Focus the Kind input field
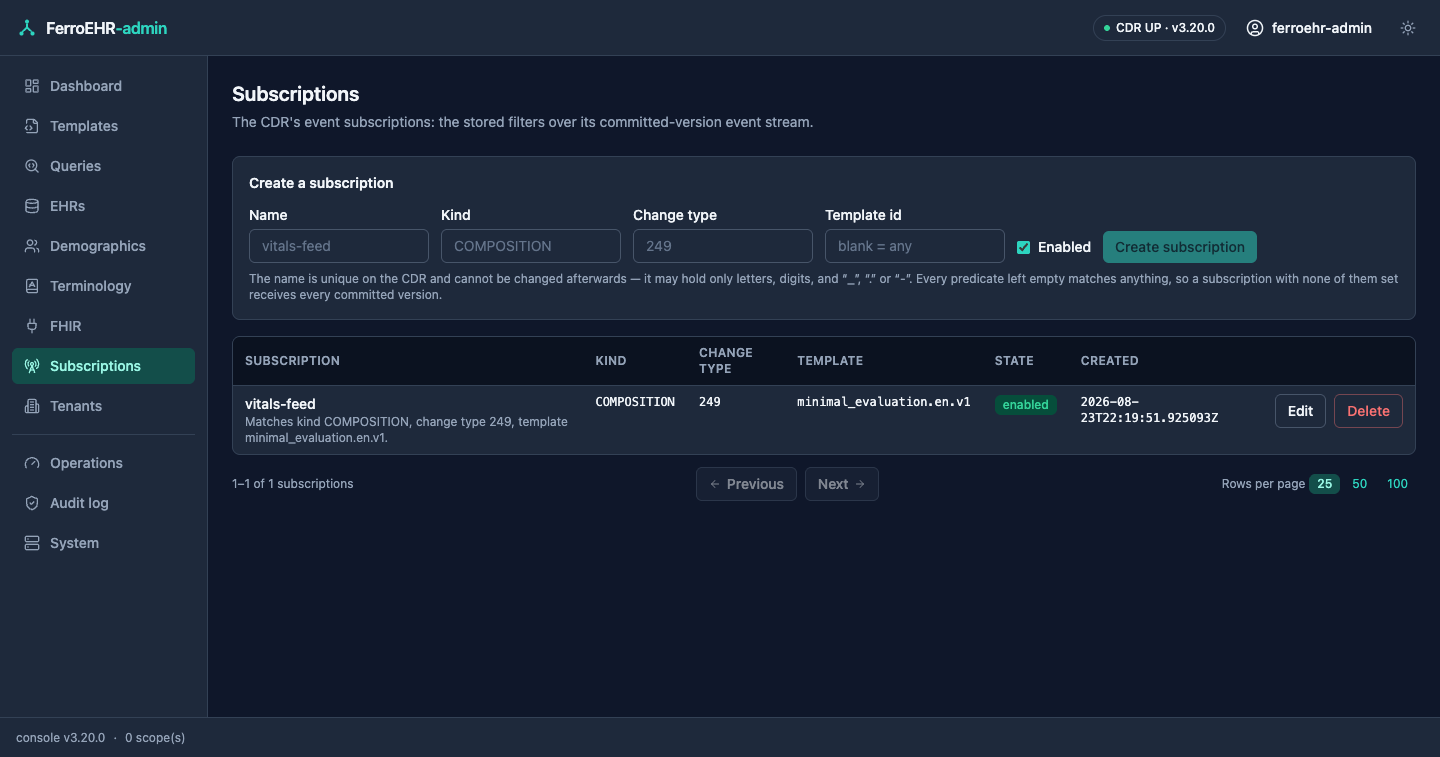The width and height of the screenshot is (1440, 757). [531, 246]
